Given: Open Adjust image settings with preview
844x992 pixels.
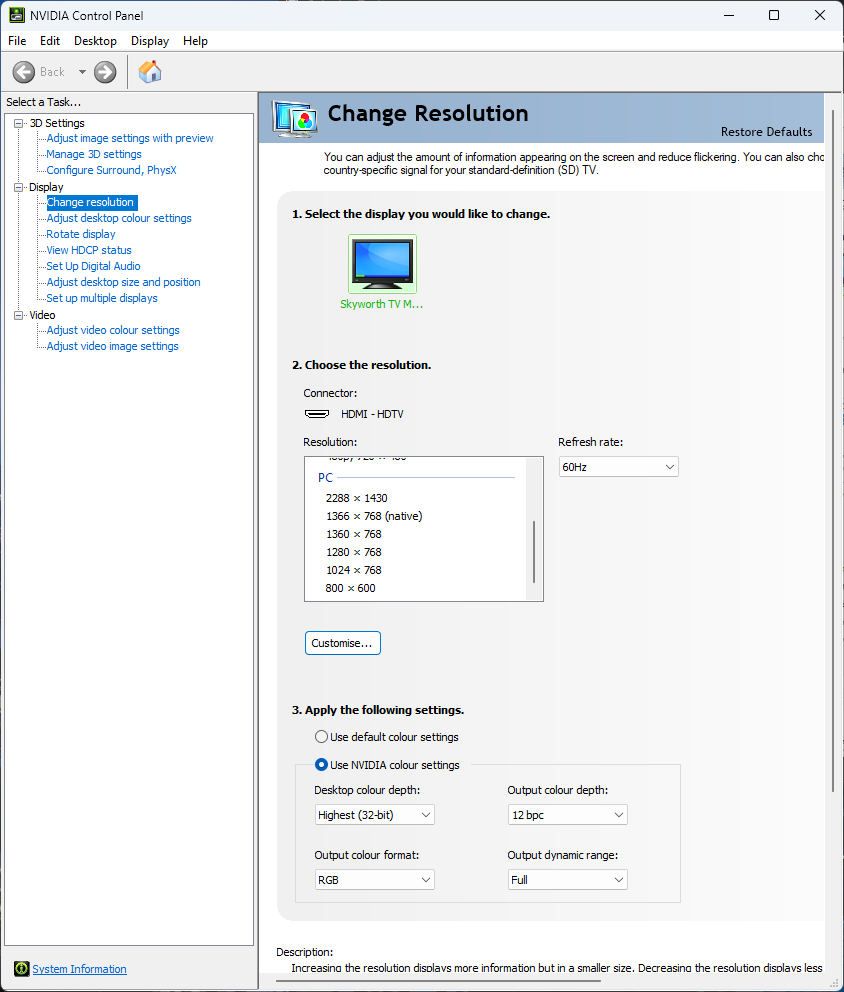Looking at the screenshot, I should (130, 138).
